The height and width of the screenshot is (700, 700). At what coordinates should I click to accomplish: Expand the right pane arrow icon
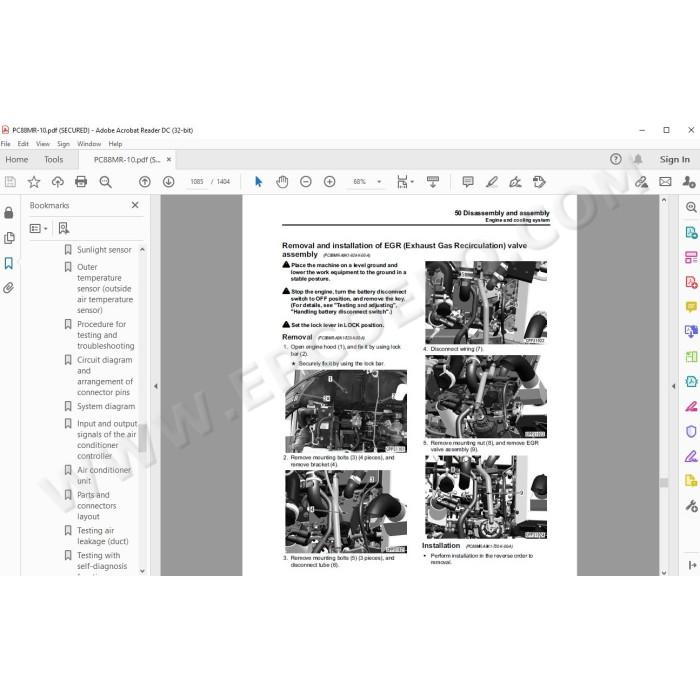(692, 565)
